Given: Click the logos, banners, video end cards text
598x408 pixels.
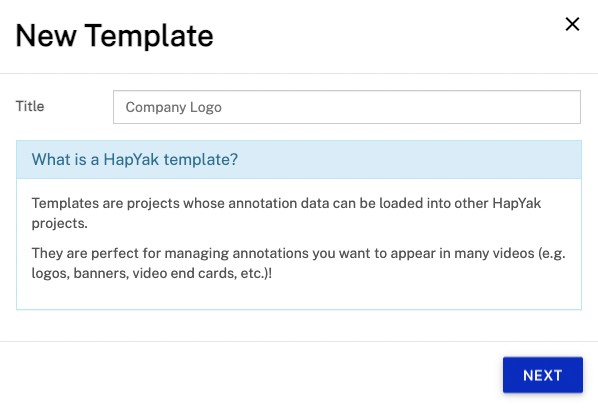Looking at the screenshot, I should point(151,273).
